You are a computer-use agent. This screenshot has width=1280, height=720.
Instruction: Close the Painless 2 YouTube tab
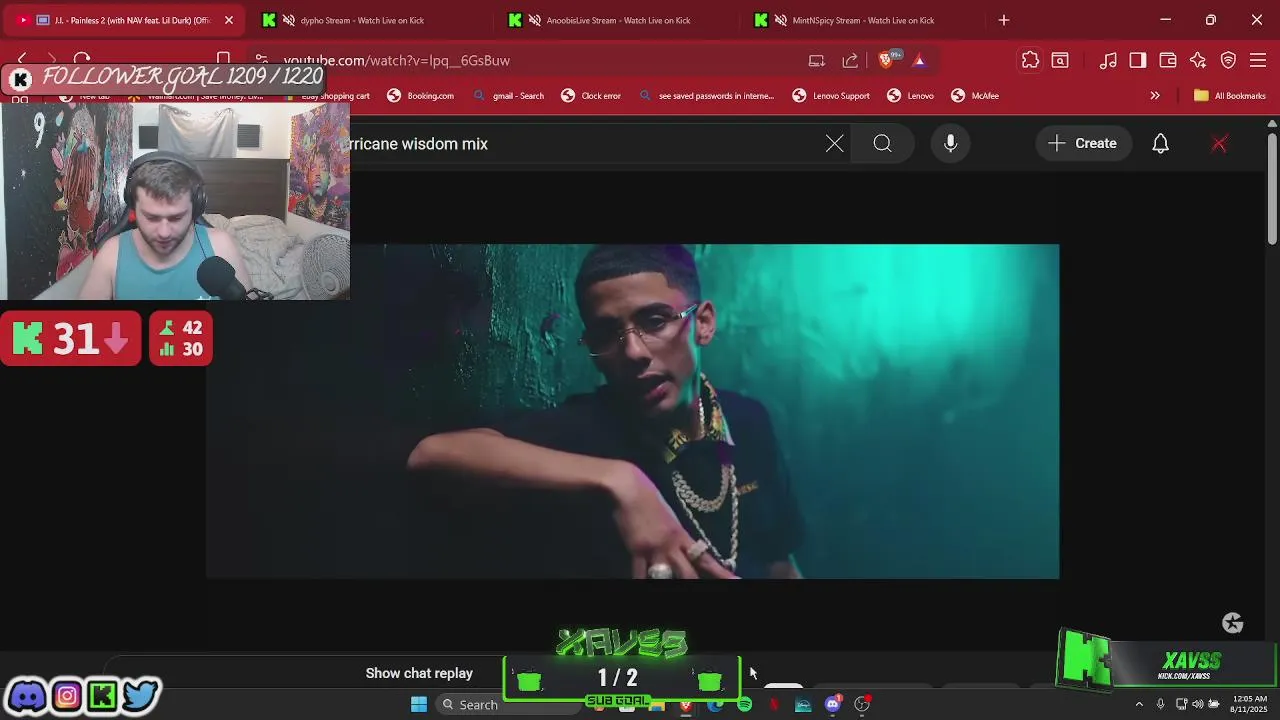pyautogui.click(x=228, y=20)
